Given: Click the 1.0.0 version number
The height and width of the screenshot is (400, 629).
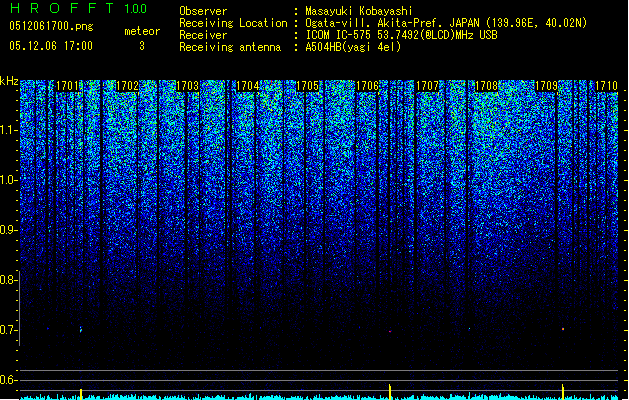Looking at the screenshot, I should (x=136, y=9).
